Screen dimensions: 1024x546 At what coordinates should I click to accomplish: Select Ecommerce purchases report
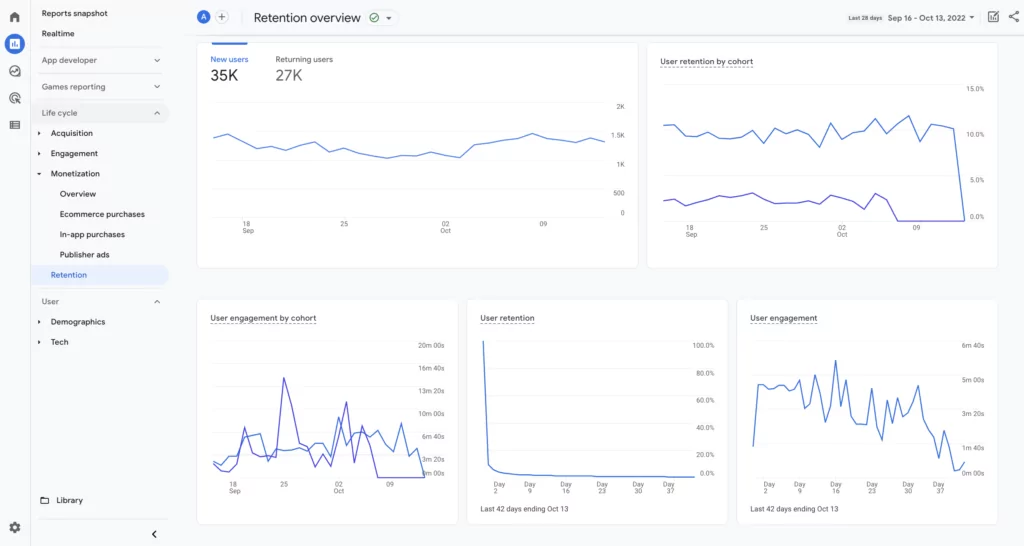[x=102, y=214]
